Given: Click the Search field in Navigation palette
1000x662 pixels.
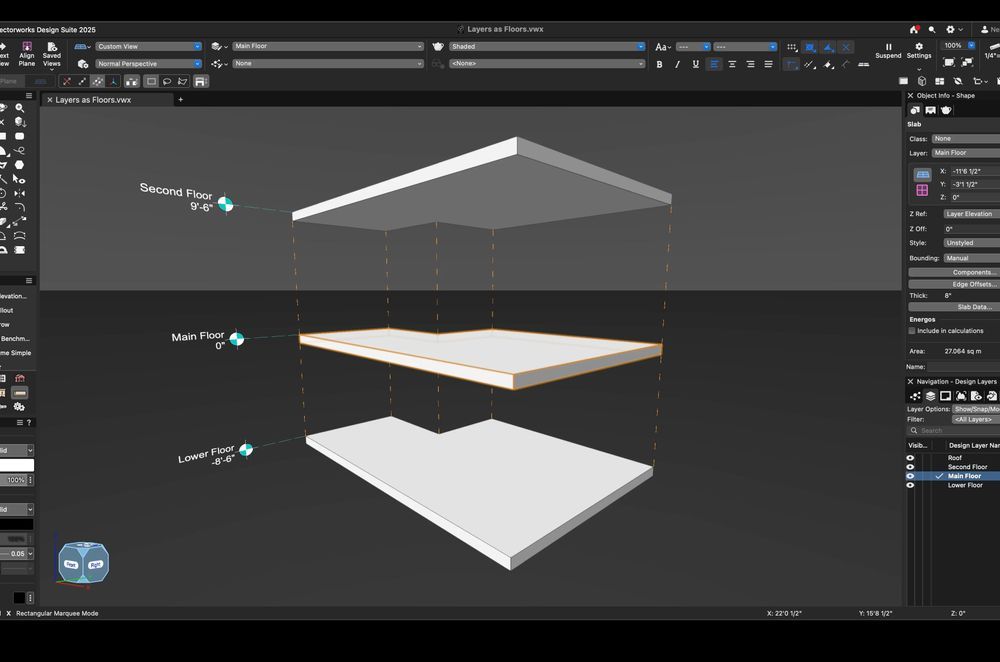Looking at the screenshot, I should point(955,431).
